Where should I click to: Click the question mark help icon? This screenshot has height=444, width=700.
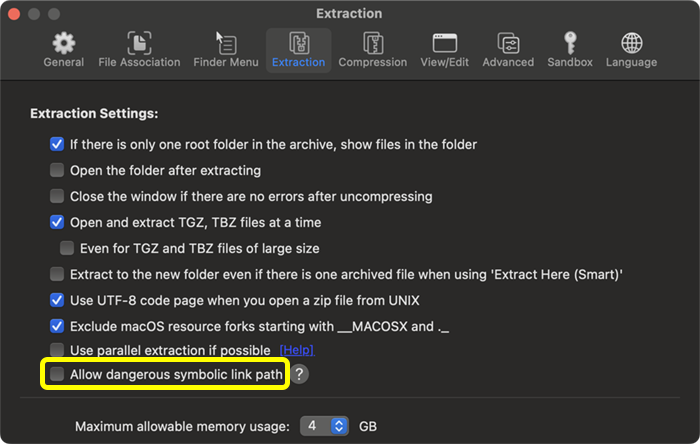click(300, 374)
